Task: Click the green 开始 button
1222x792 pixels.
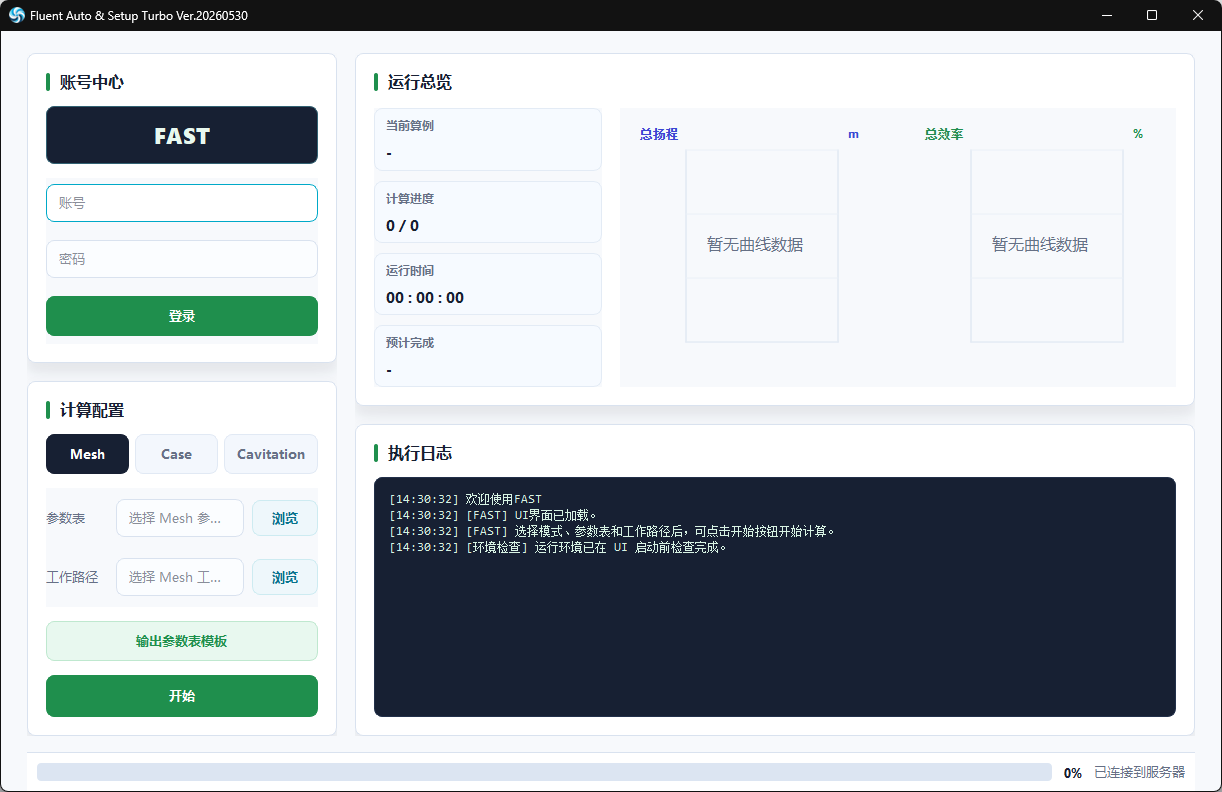Action: pyautogui.click(x=182, y=696)
